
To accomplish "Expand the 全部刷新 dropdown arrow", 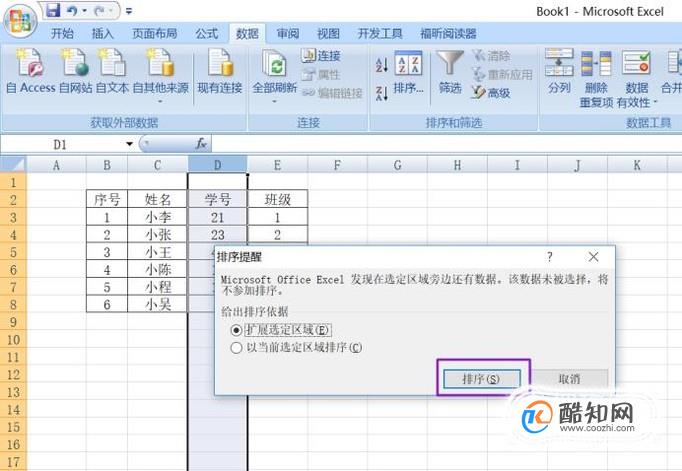I will click(274, 101).
